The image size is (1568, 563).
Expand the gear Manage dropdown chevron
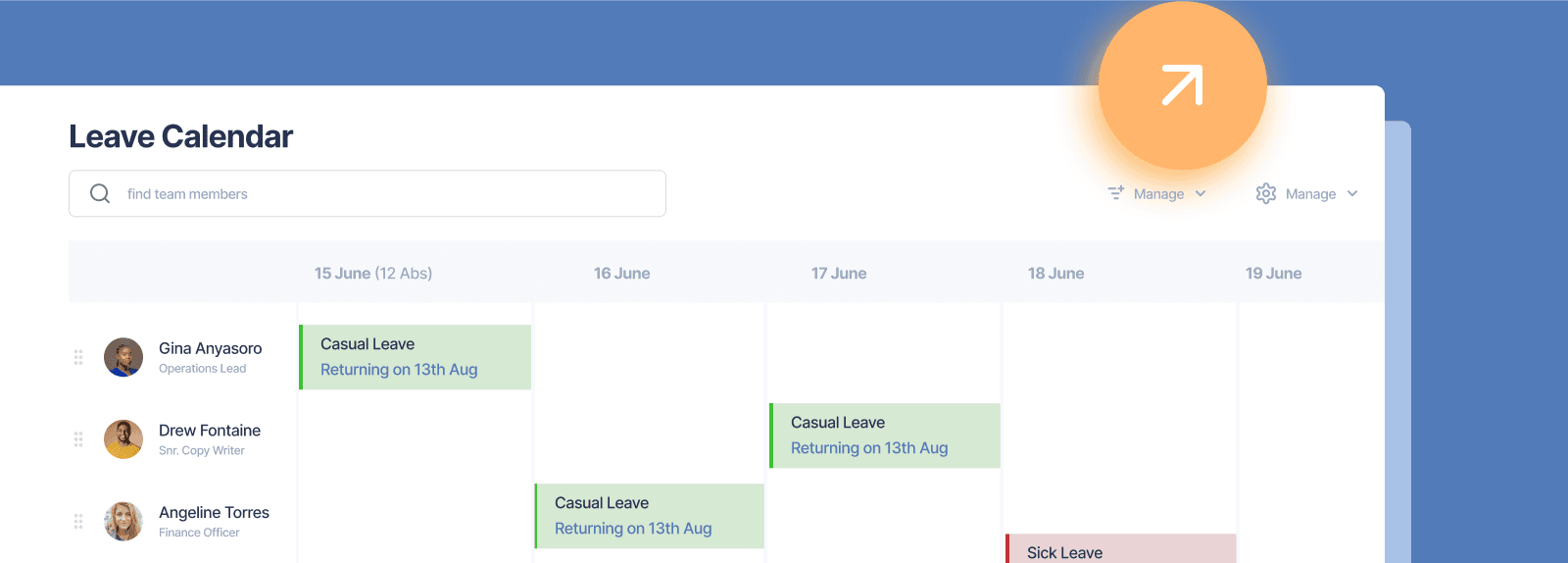[x=1352, y=194]
